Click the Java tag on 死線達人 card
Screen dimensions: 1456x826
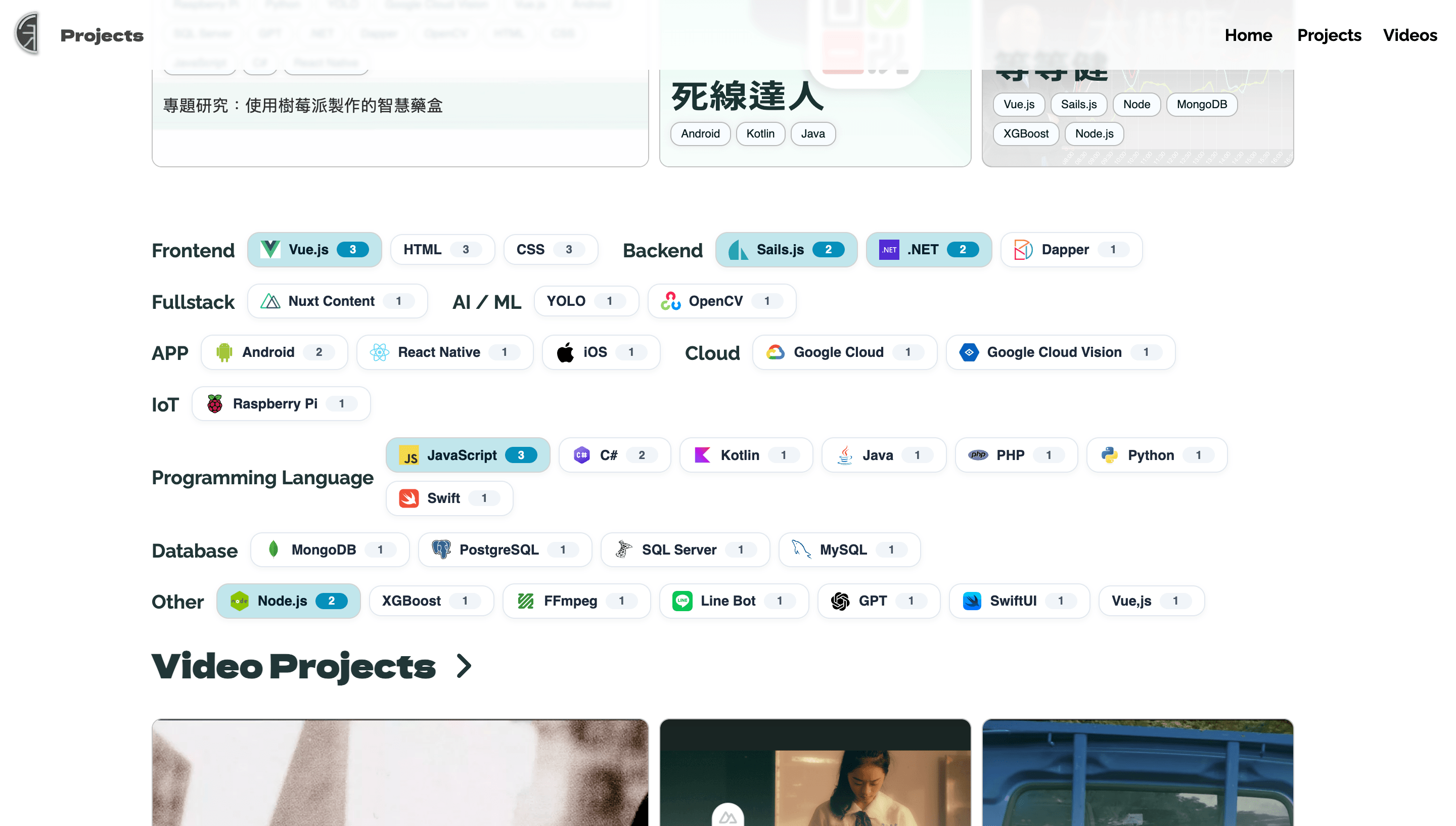[813, 134]
